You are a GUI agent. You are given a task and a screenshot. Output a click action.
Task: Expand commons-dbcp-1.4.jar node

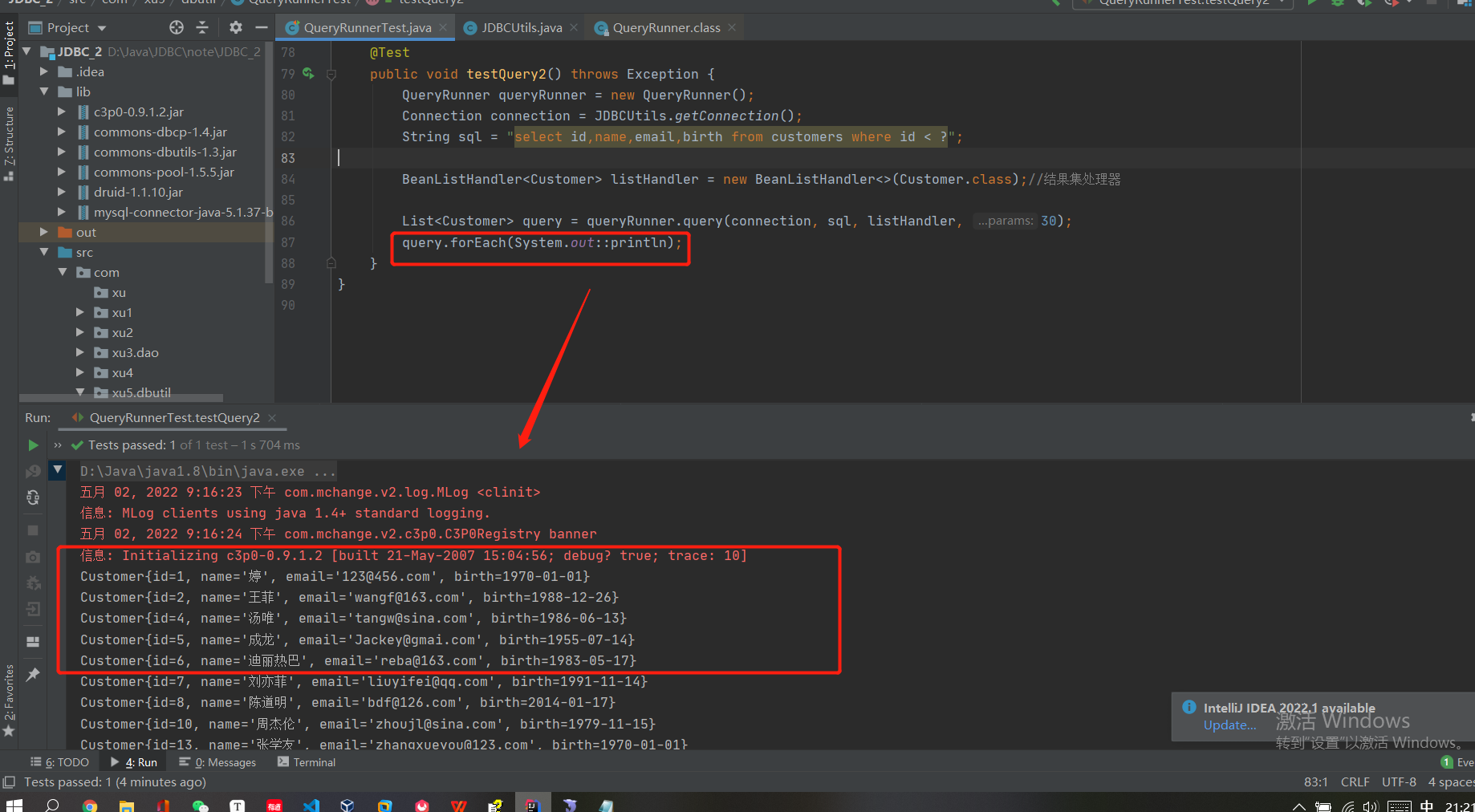tap(62, 132)
